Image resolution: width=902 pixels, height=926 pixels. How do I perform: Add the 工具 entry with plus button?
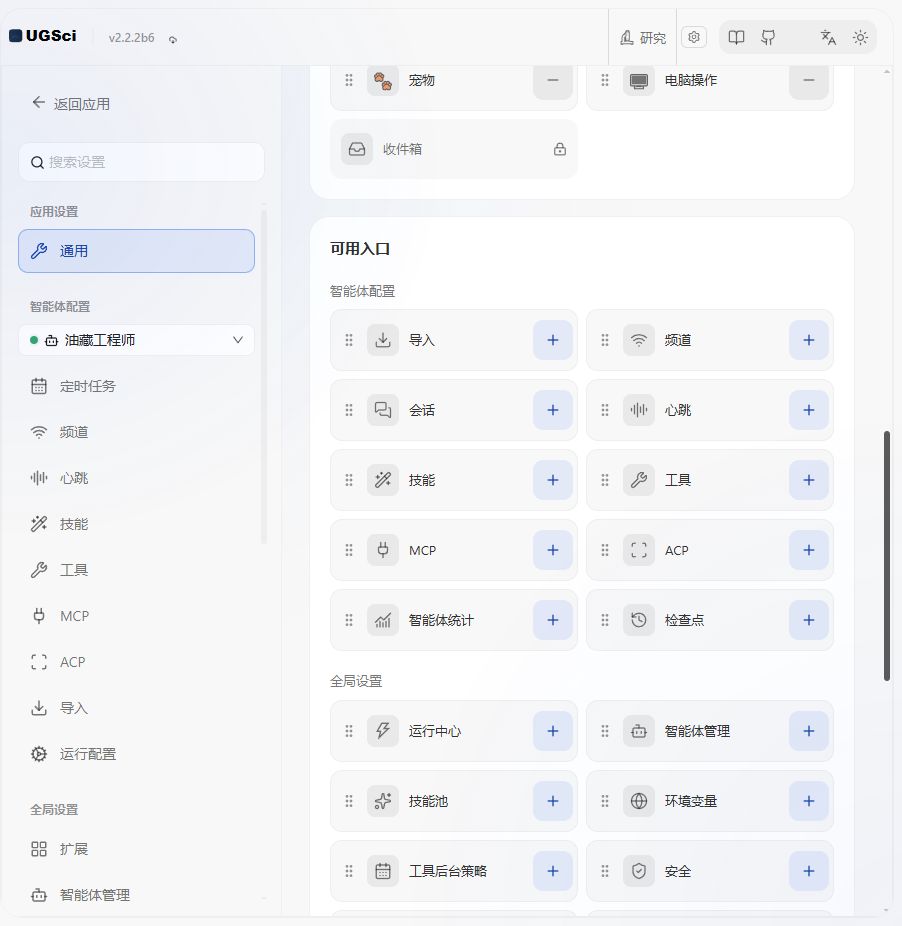click(809, 480)
